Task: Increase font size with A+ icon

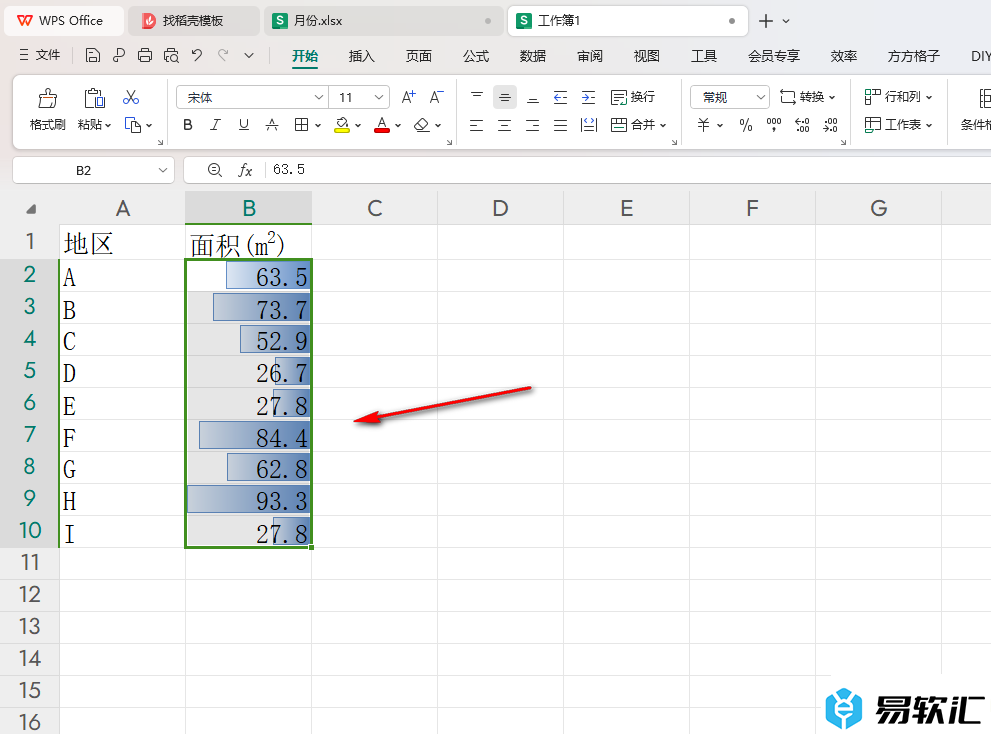Action: (x=408, y=97)
